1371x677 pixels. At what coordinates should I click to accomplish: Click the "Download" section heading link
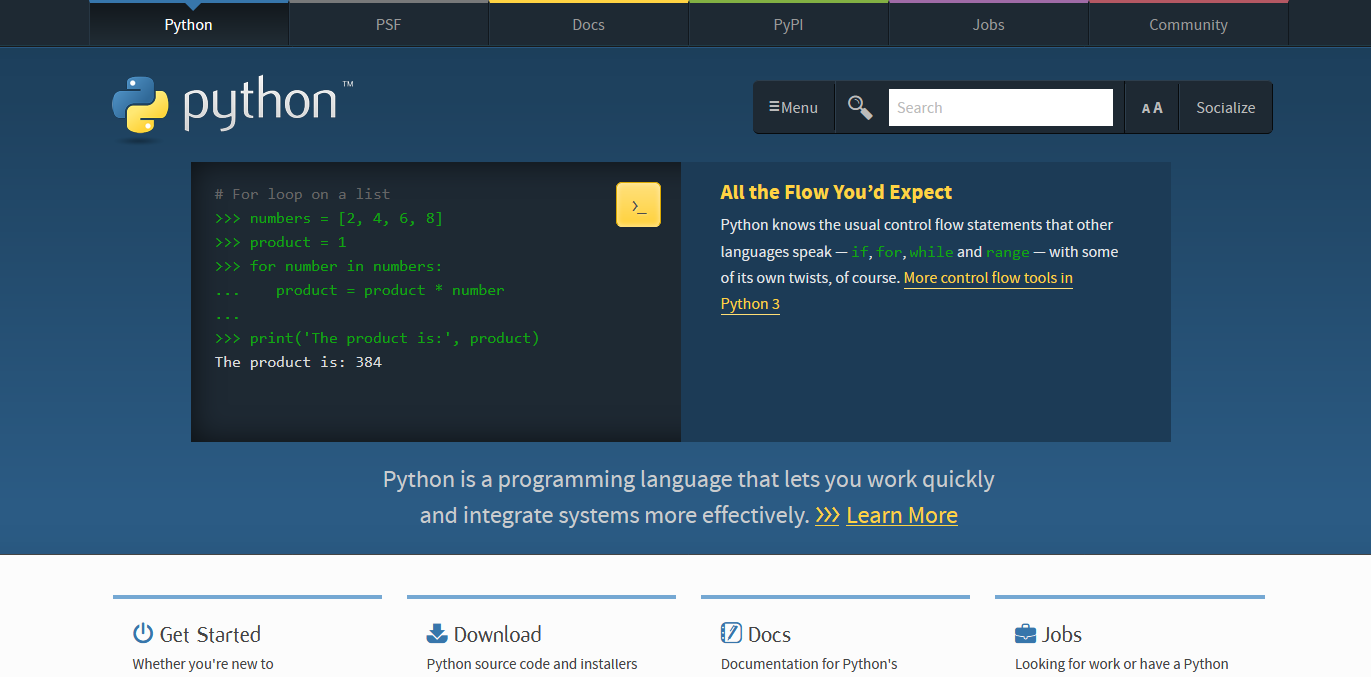[498, 632]
